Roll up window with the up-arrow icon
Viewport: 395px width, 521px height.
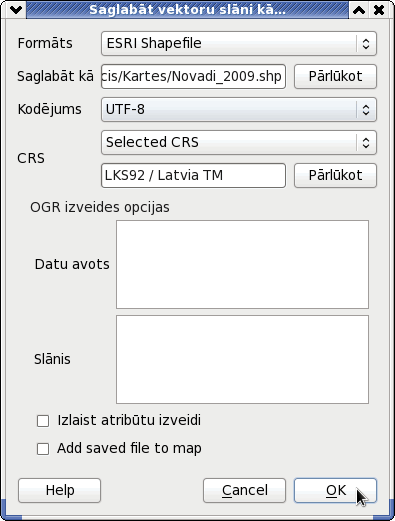(x=359, y=10)
